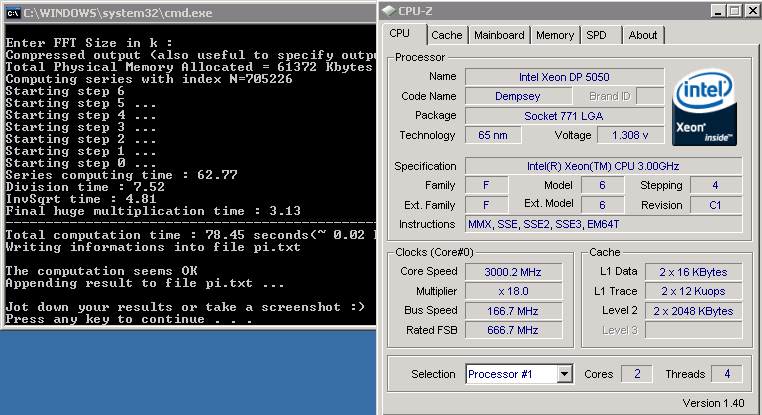Click the Final huge multiplication time line

pos(153,211)
